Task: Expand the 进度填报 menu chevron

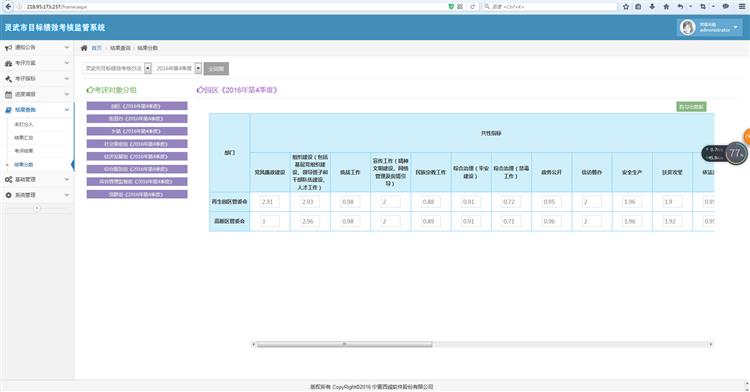Action: tap(66, 94)
